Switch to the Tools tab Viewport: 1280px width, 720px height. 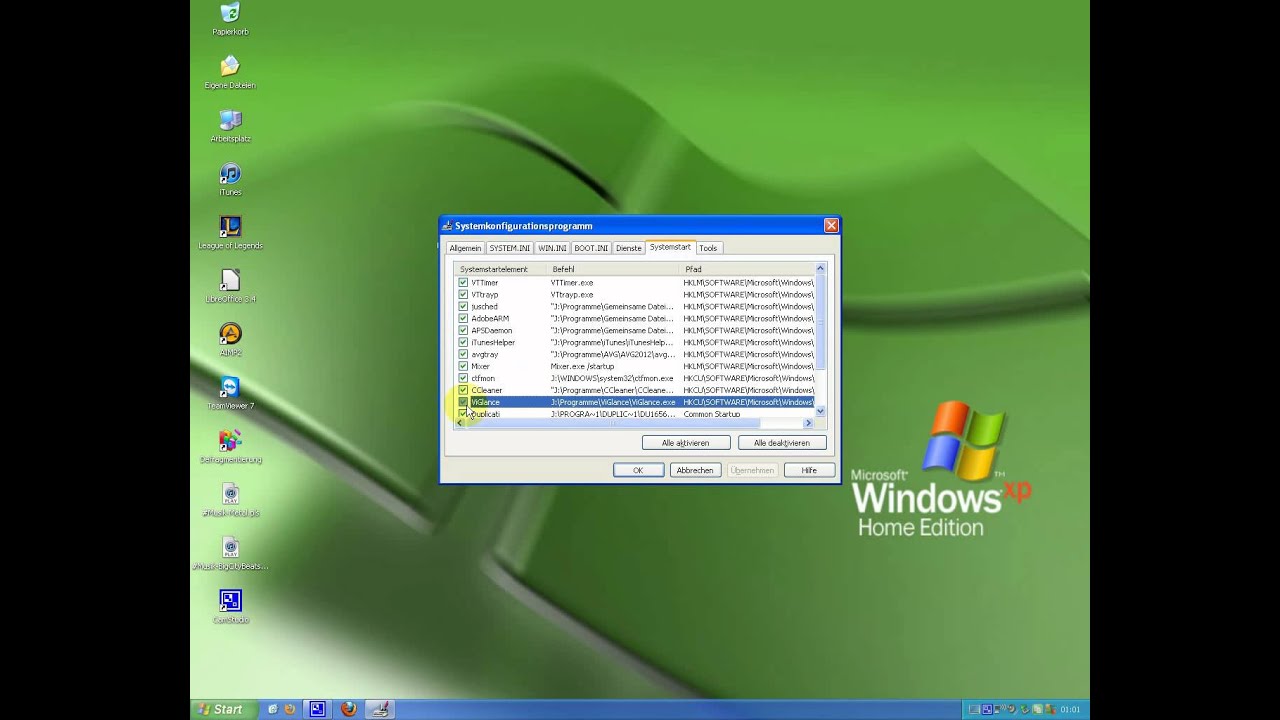pyautogui.click(x=708, y=248)
